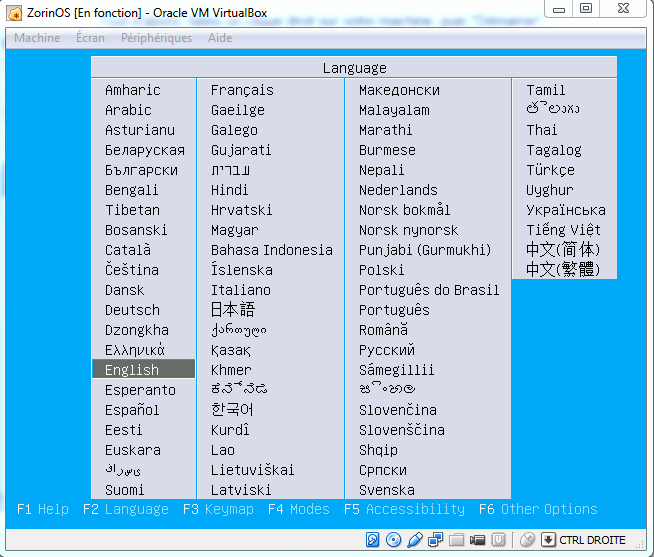Click the optical disc drive status icon
This screenshot has width=654, height=557.
click(x=393, y=539)
